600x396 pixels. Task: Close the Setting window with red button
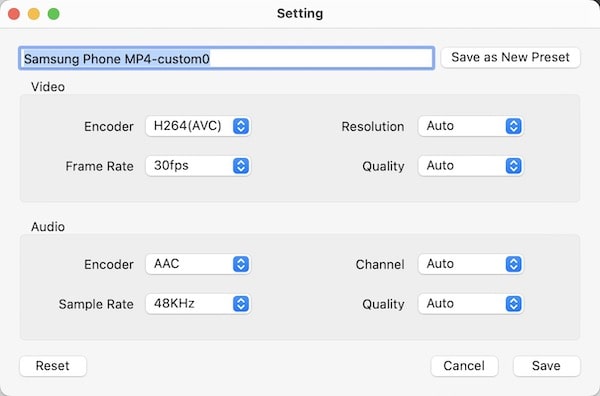pos(14,14)
